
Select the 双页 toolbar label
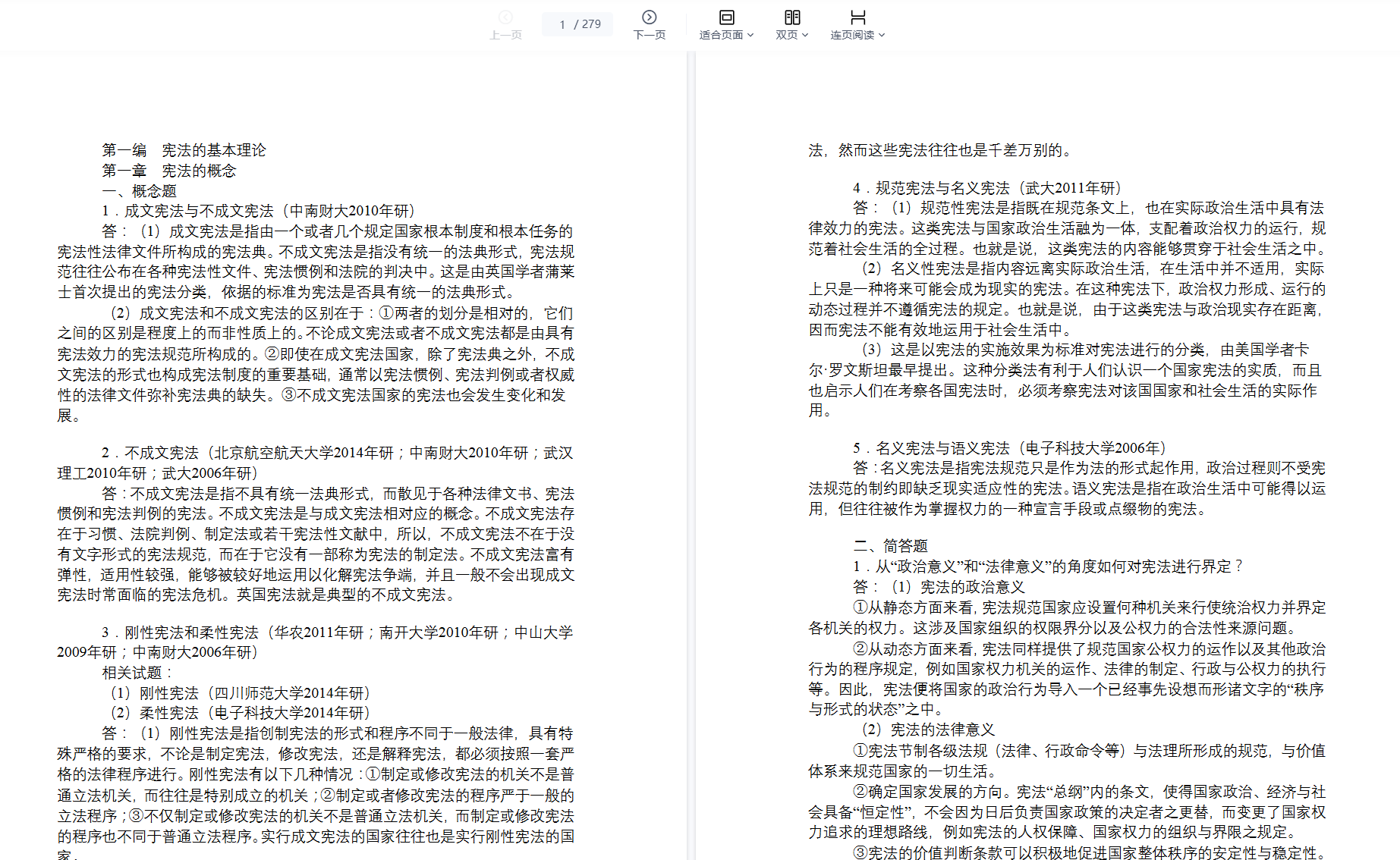tap(786, 35)
